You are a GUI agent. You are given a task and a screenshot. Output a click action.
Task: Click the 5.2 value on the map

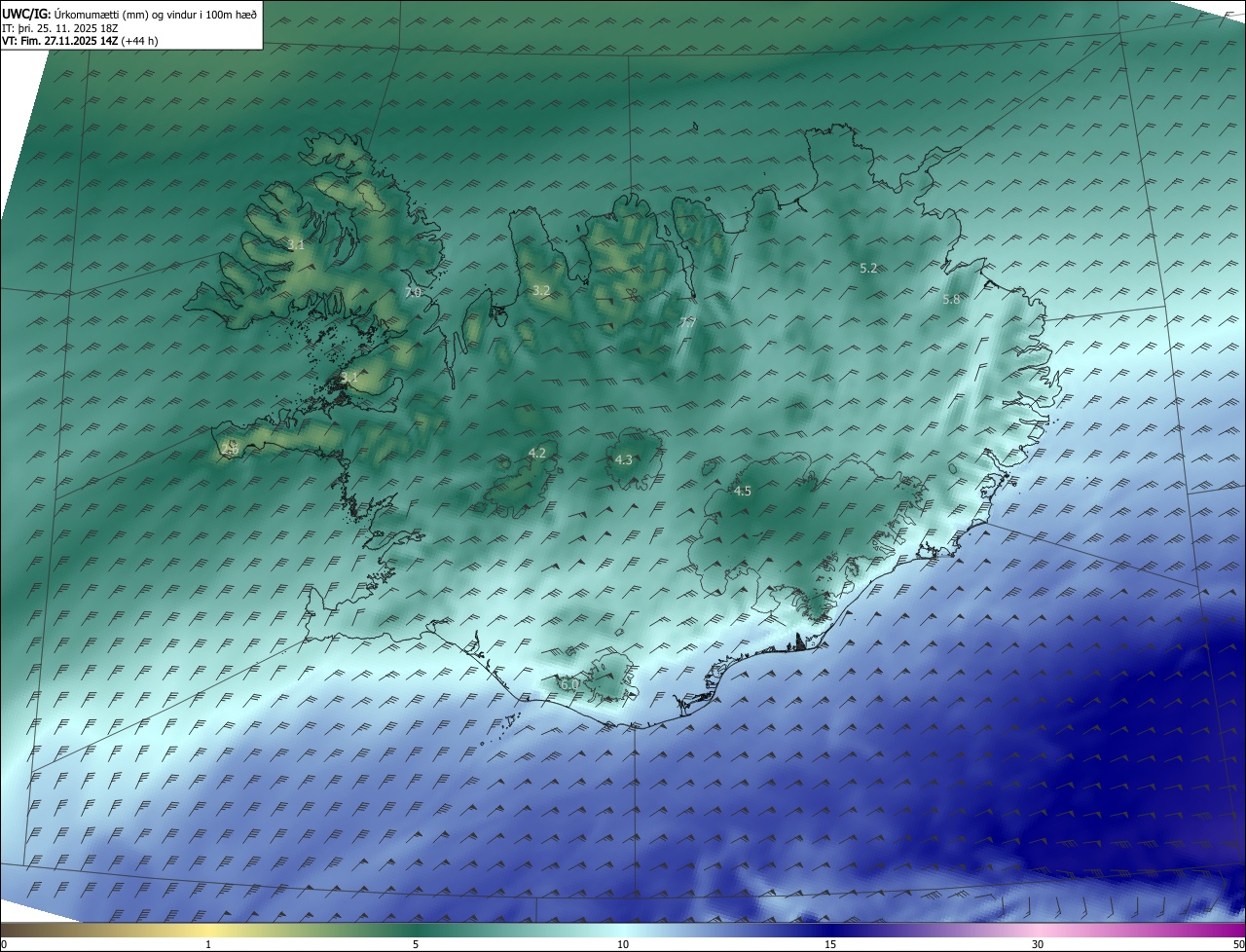click(x=868, y=267)
